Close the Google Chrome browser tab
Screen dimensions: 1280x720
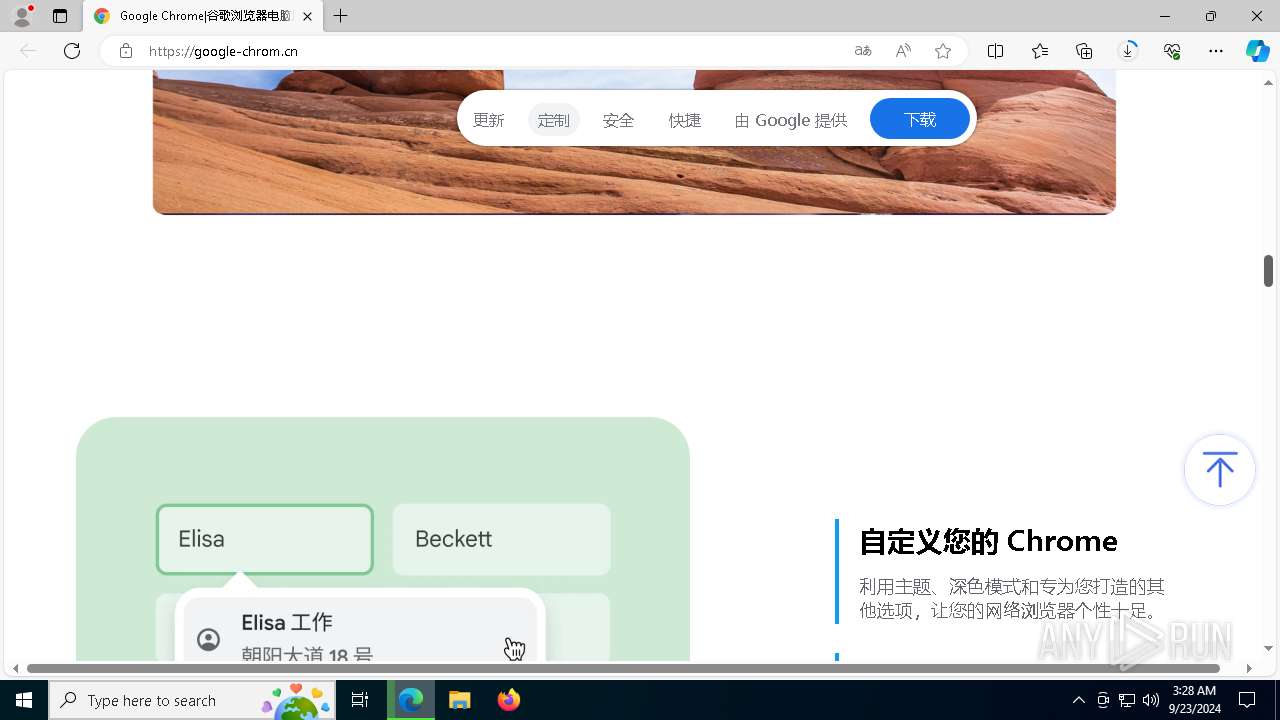click(x=307, y=16)
